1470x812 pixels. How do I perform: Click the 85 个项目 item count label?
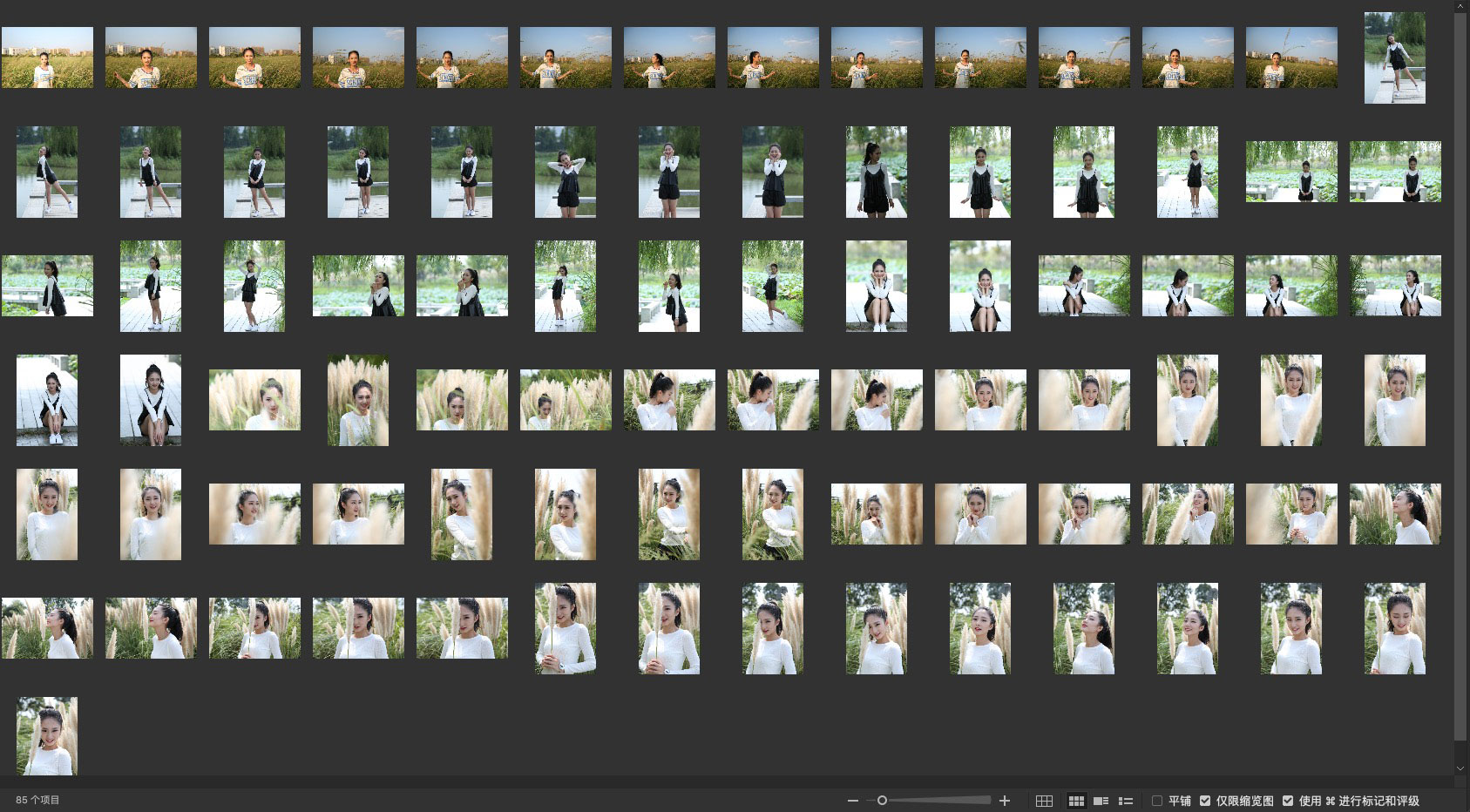[x=37, y=800]
